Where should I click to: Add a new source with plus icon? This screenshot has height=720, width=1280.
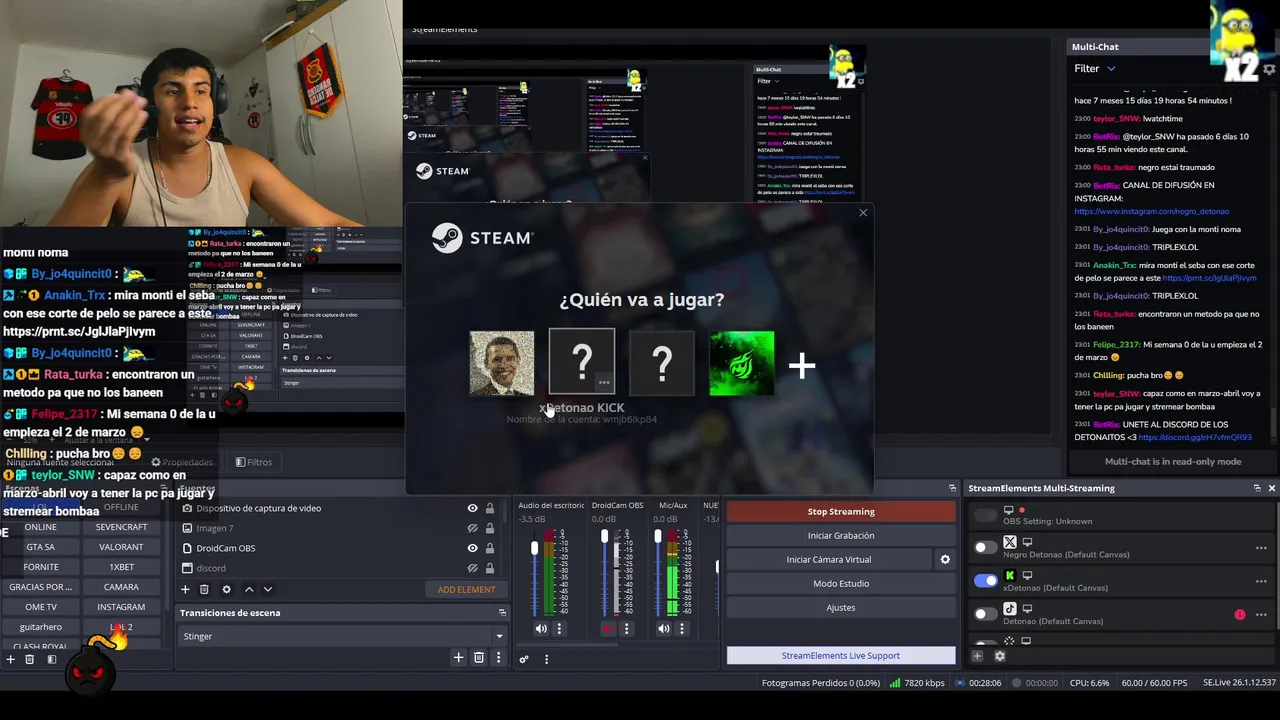(x=185, y=589)
